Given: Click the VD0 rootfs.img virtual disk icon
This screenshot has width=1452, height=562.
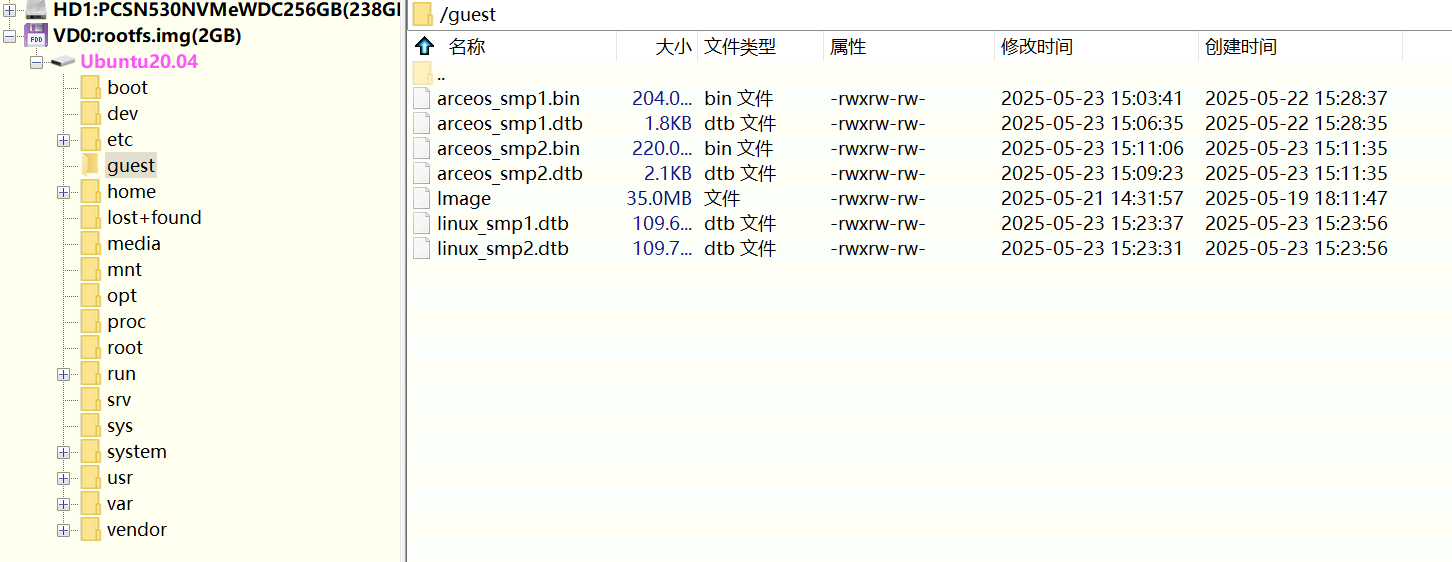Looking at the screenshot, I should [x=37, y=36].
